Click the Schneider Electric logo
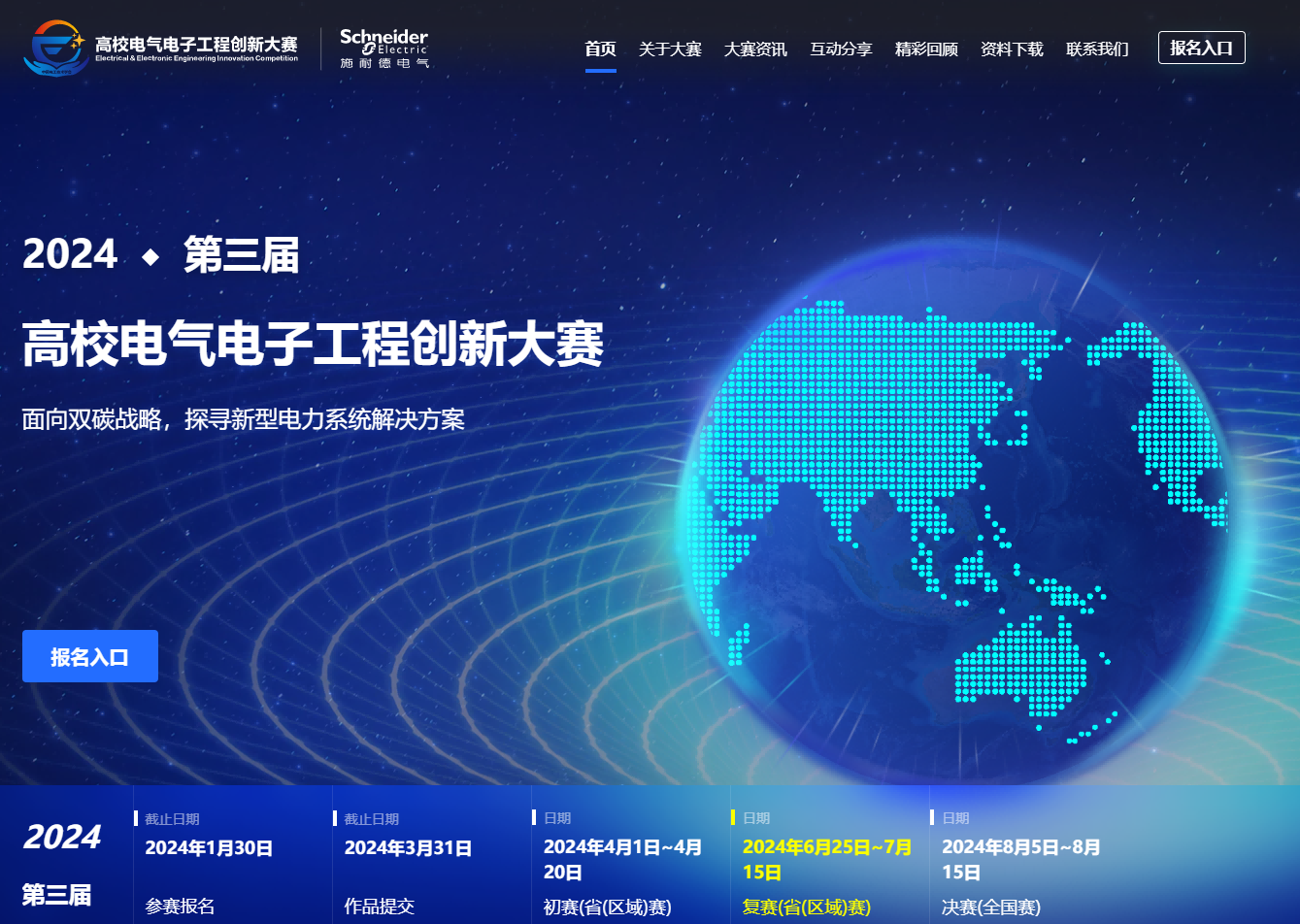The width and height of the screenshot is (1300, 924). 383,47
